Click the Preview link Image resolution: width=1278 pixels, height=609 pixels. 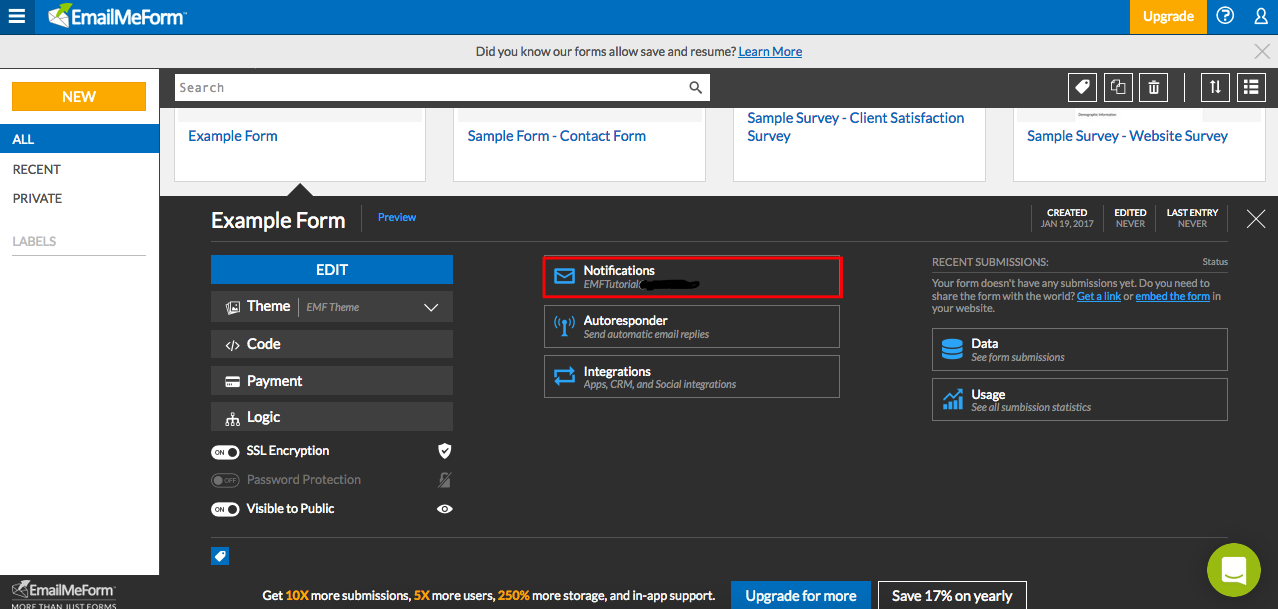tap(397, 217)
